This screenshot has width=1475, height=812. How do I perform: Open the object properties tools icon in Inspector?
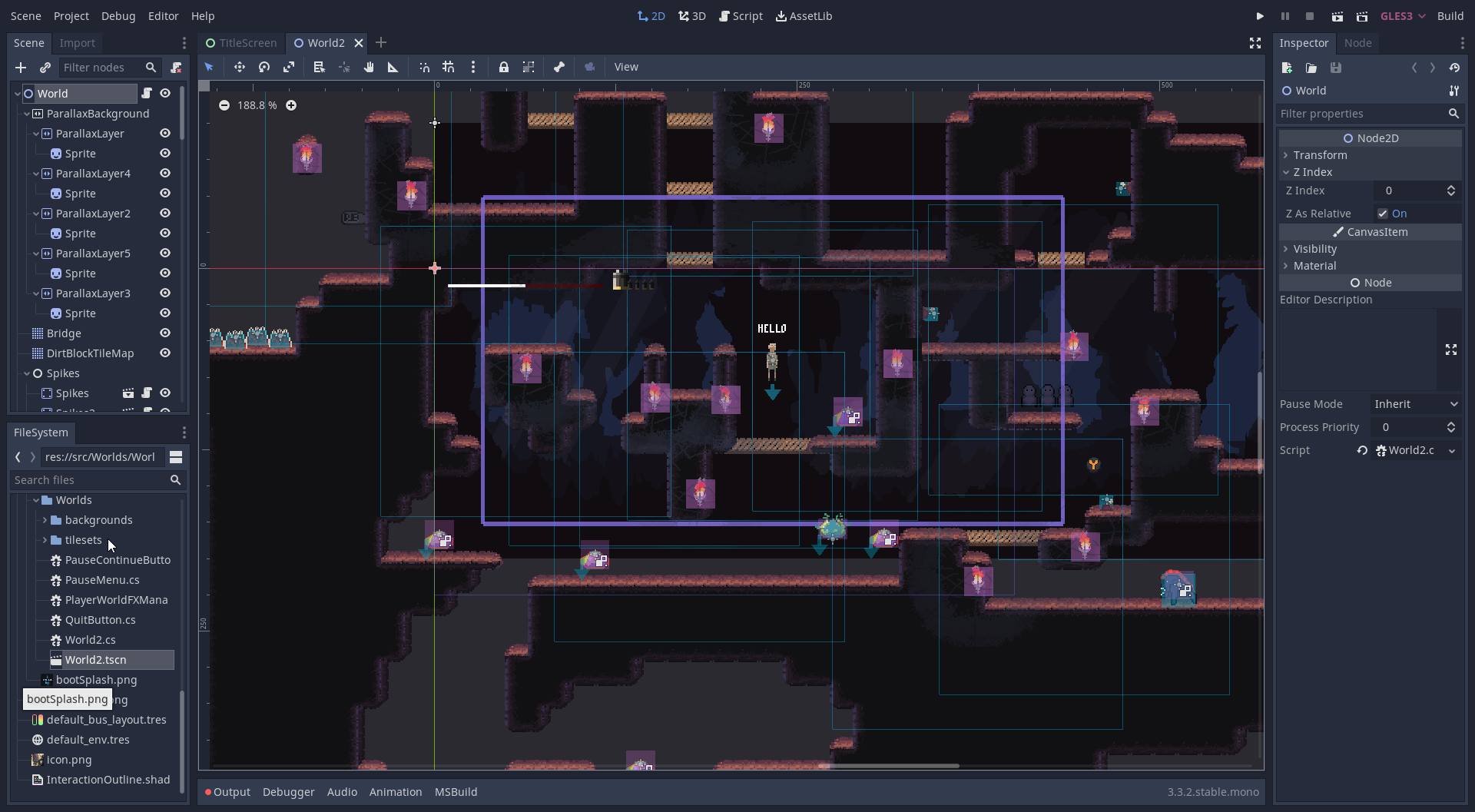click(1454, 91)
